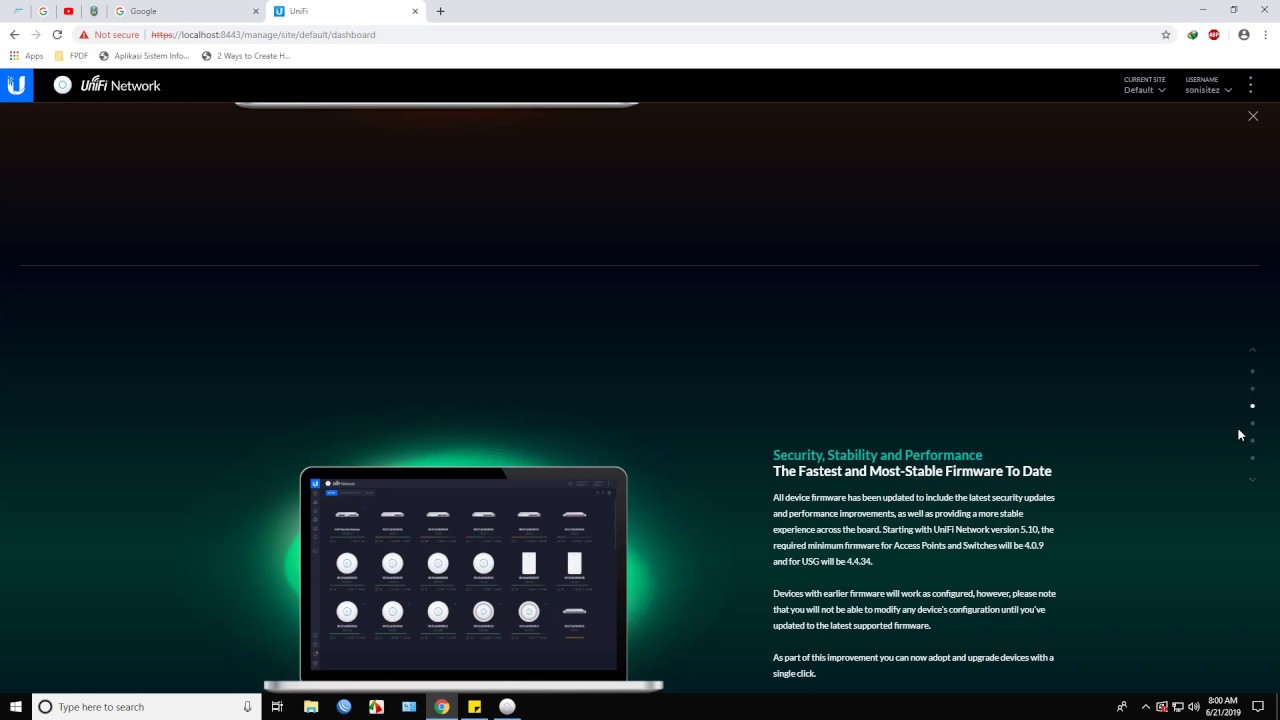Open the pinned green shield tab
This screenshot has height=720, width=1280.
[x=94, y=11]
